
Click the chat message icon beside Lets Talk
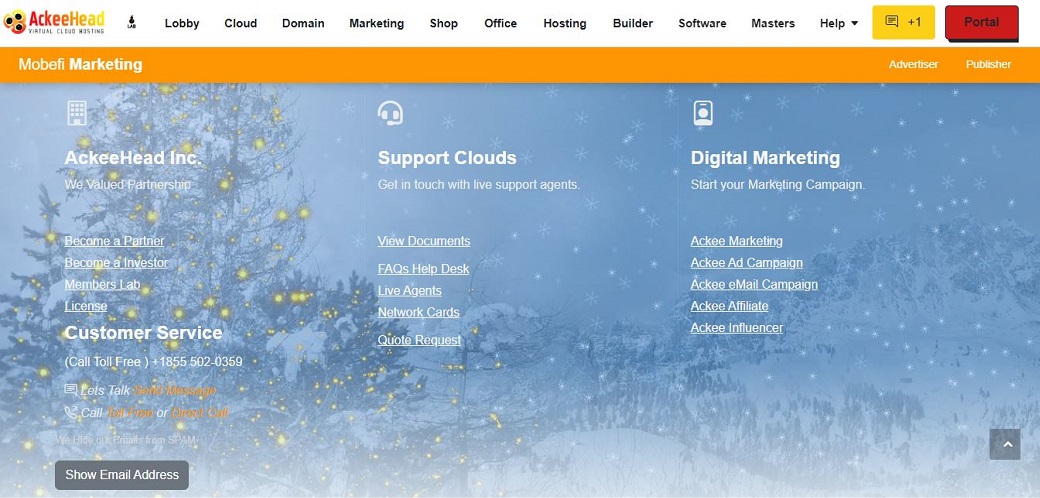(71, 390)
